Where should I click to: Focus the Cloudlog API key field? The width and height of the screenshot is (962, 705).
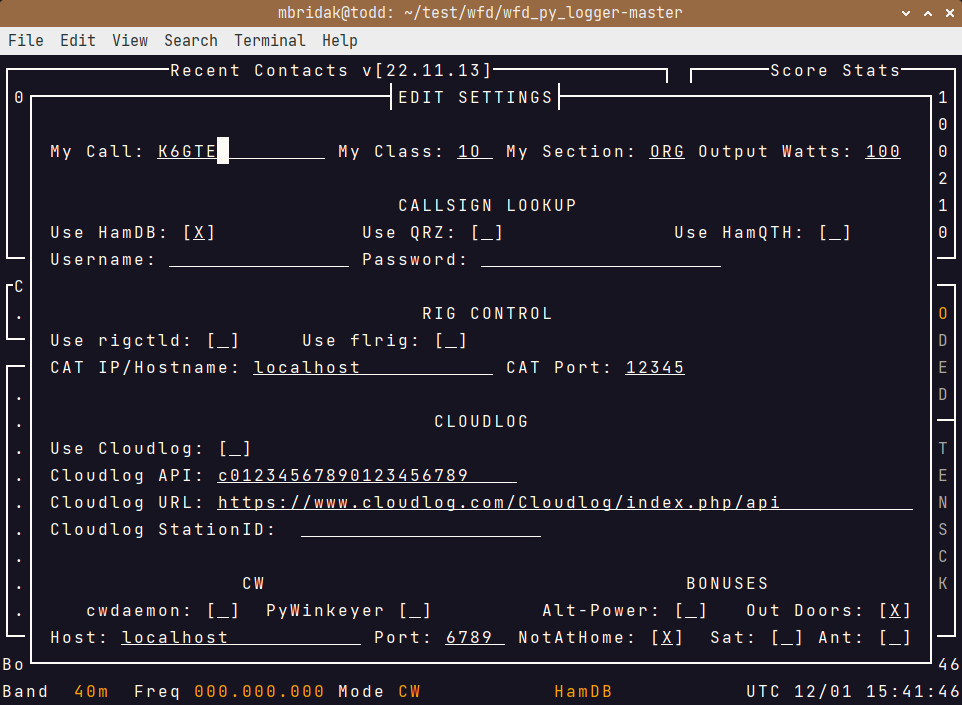(x=366, y=476)
